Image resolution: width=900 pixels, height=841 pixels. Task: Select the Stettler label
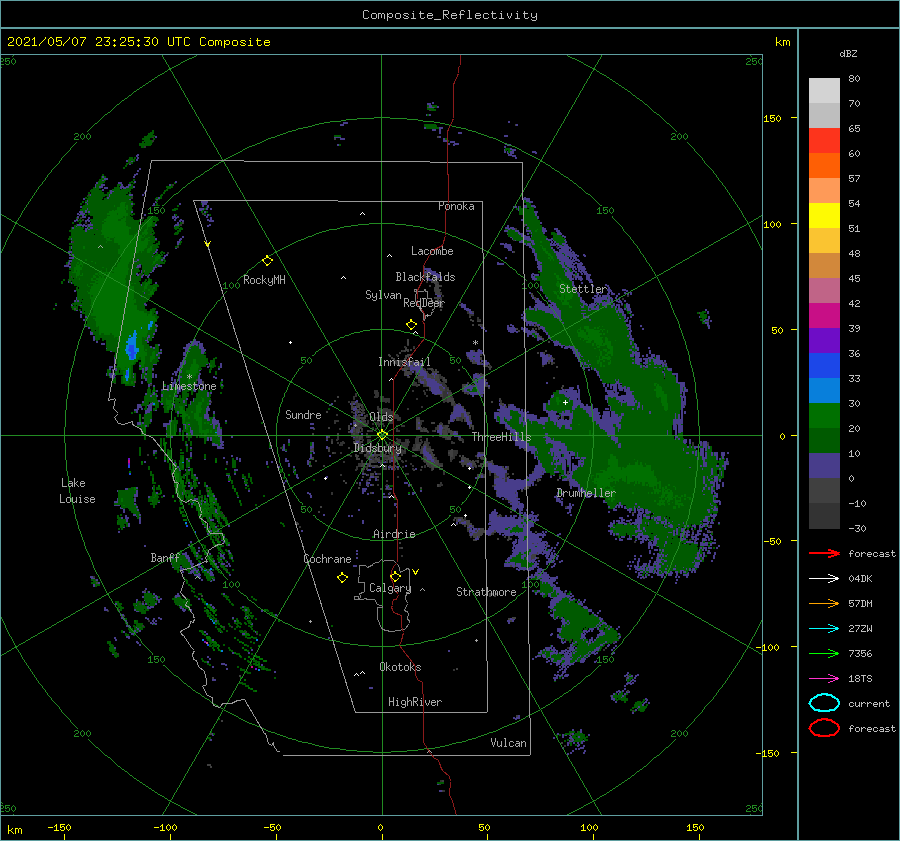click(x=583, y=289)
